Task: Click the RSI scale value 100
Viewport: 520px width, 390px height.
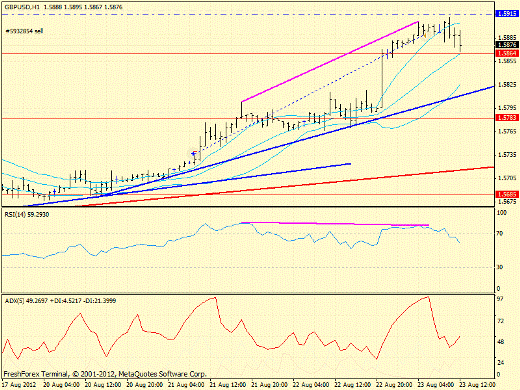Action: coord(501,213)
